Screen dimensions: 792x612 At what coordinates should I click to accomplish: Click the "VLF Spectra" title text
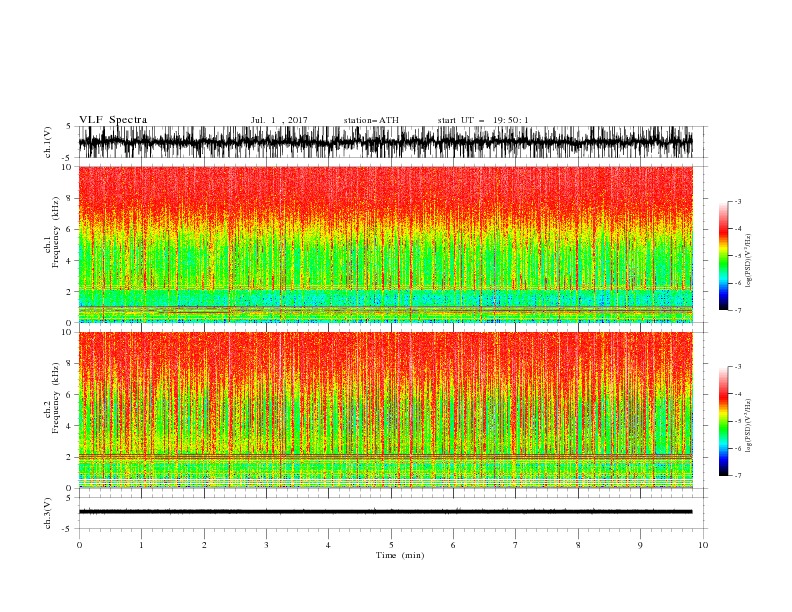click(x=113, y=120)
